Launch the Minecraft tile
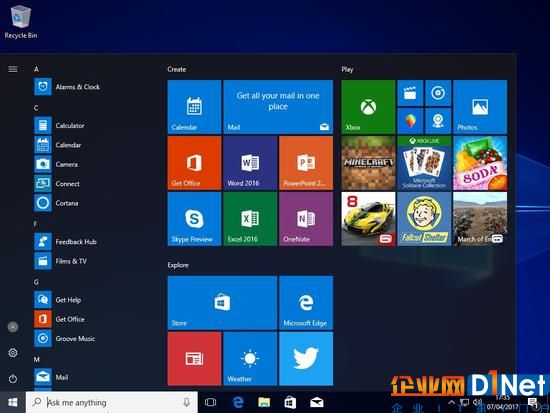550x413 pixels. tap(368, 163)
